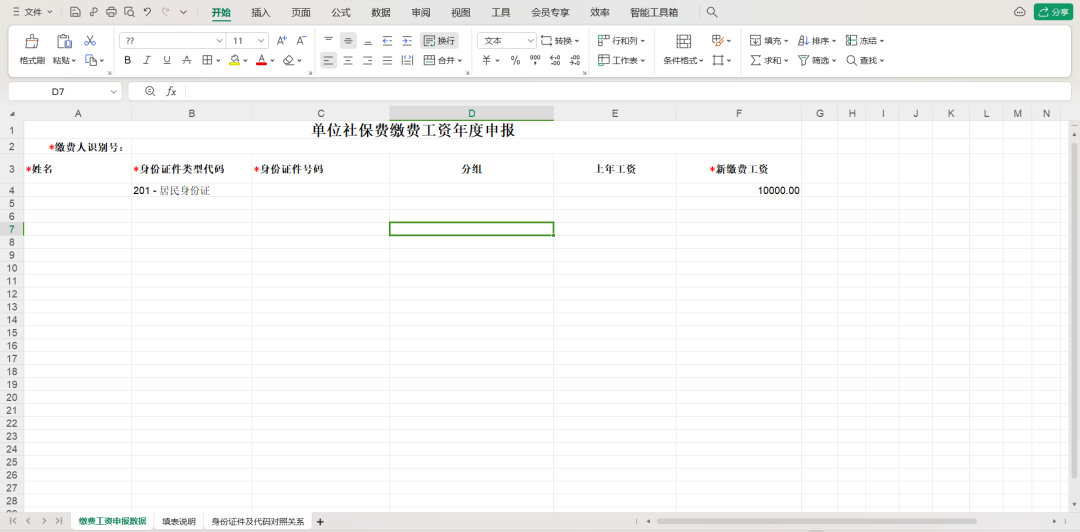Open the font size dropdown
1080x532 pixels.
tap(262, 41)
